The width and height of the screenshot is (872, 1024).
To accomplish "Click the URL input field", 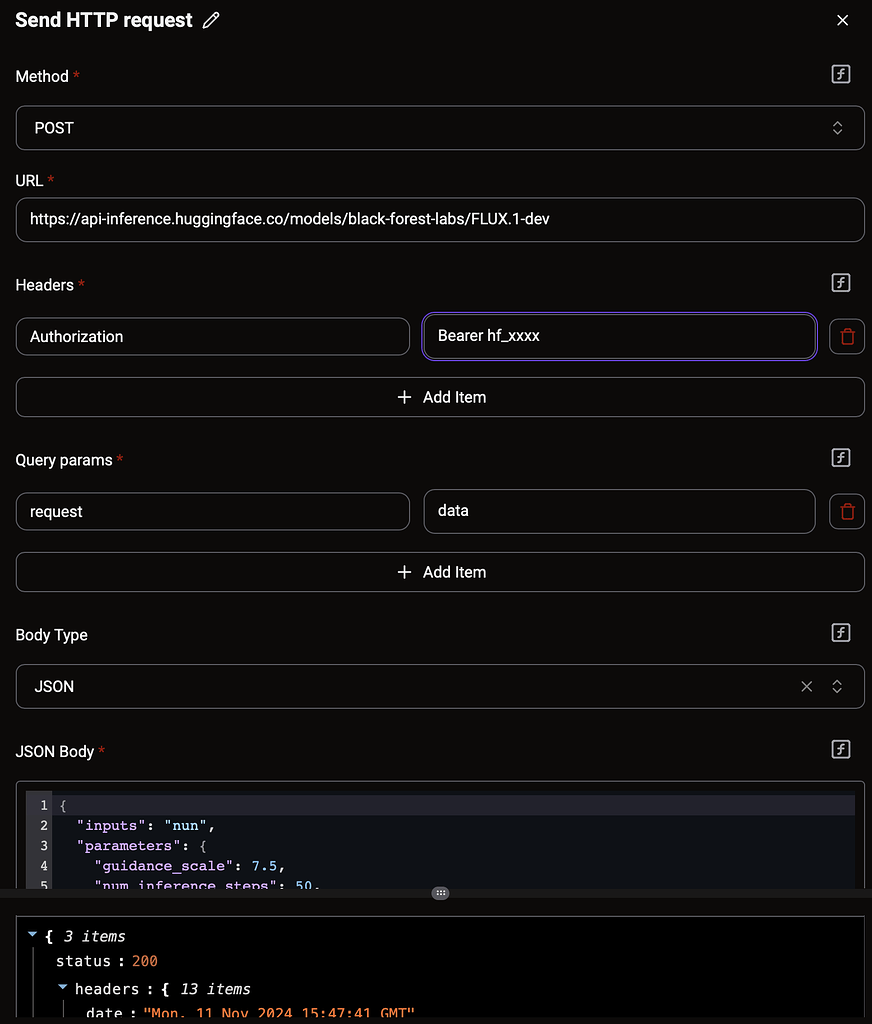I will pos(440,219).
